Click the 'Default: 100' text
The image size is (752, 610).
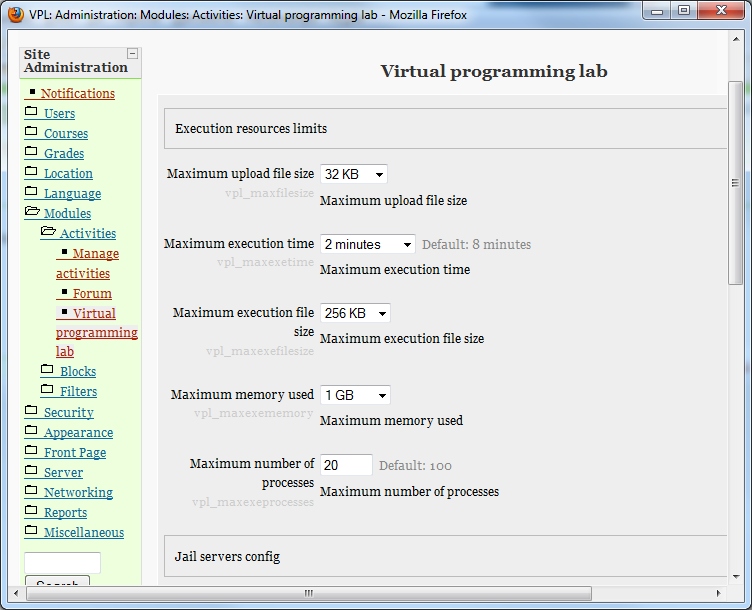pos(415,466)
